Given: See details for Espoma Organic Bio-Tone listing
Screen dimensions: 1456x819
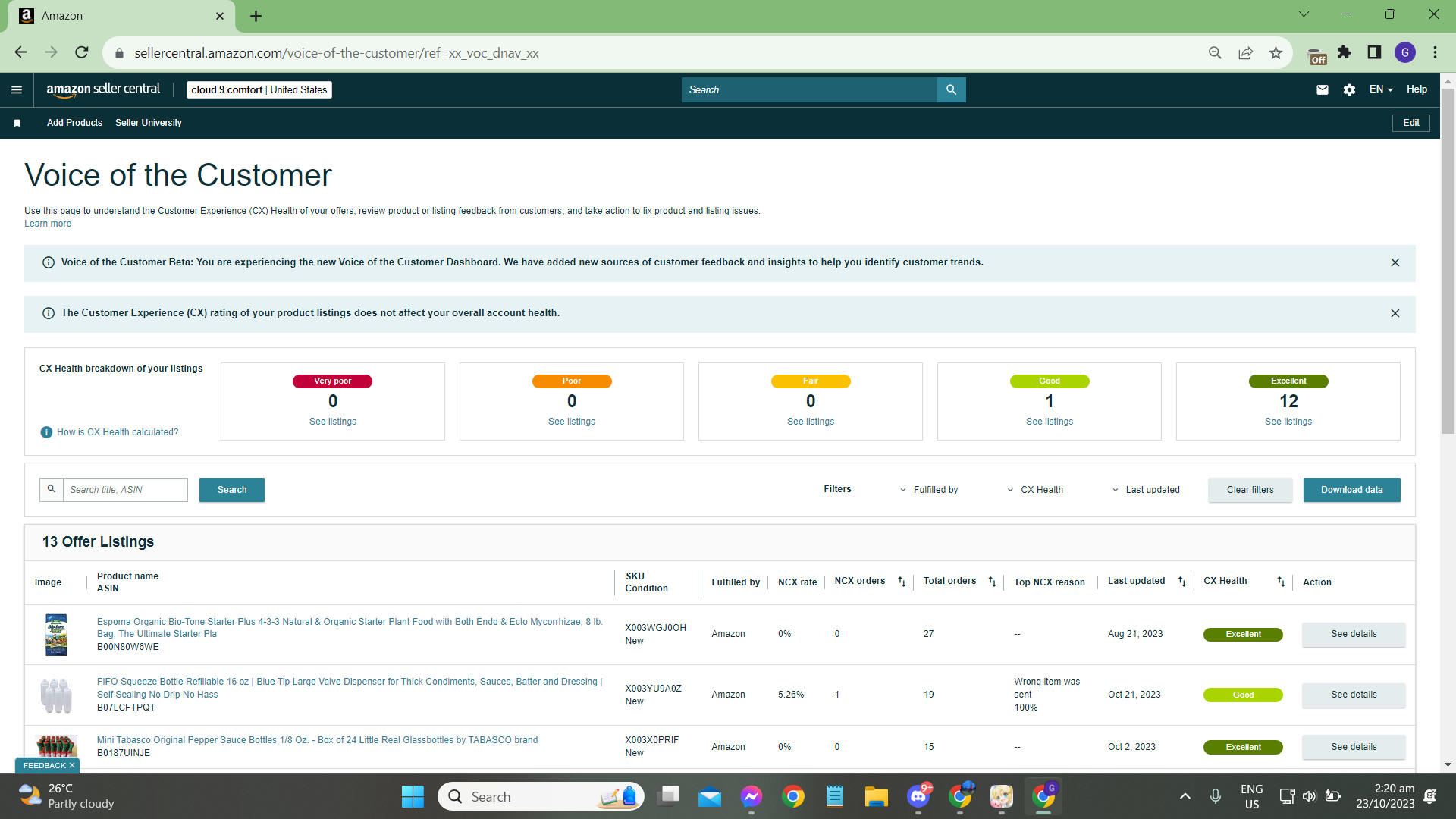Looking at the screenshot, I should (x=1354, y=634).
